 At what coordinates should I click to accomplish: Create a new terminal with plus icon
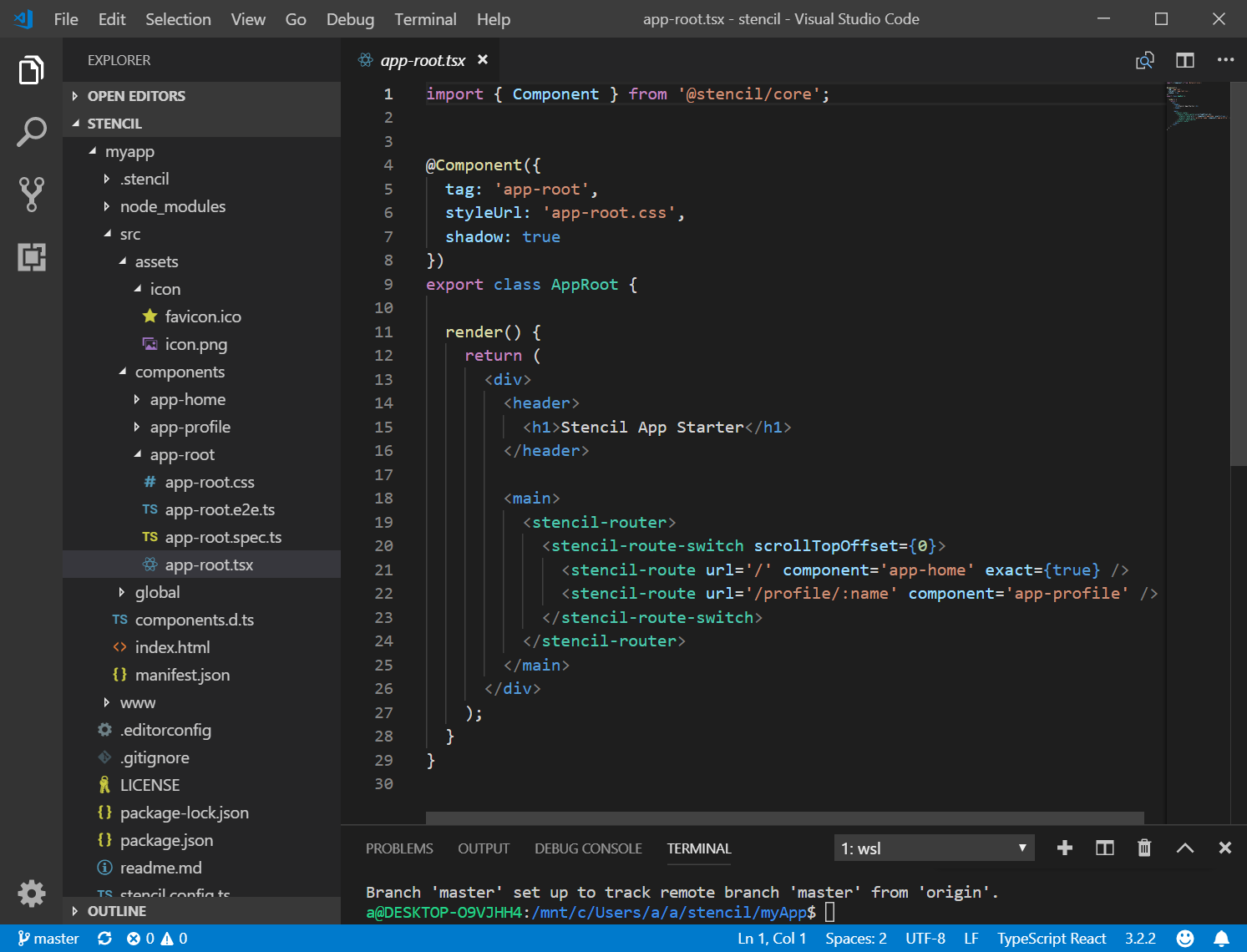[1064, 848]
